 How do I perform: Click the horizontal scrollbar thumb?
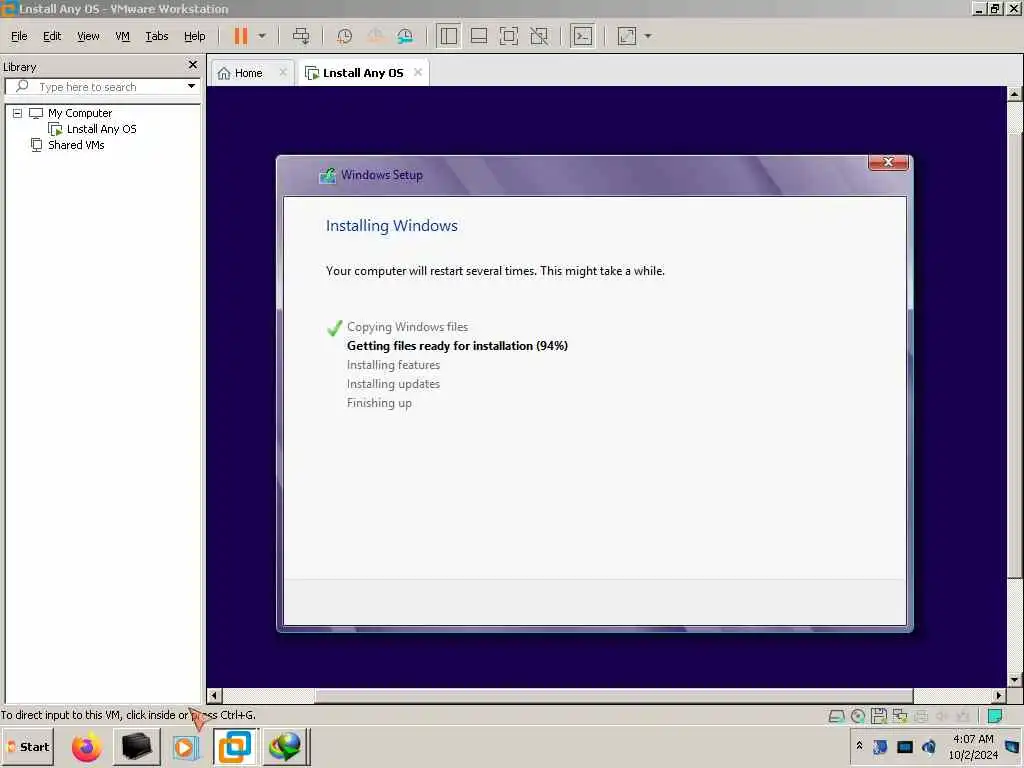[614, 696]
